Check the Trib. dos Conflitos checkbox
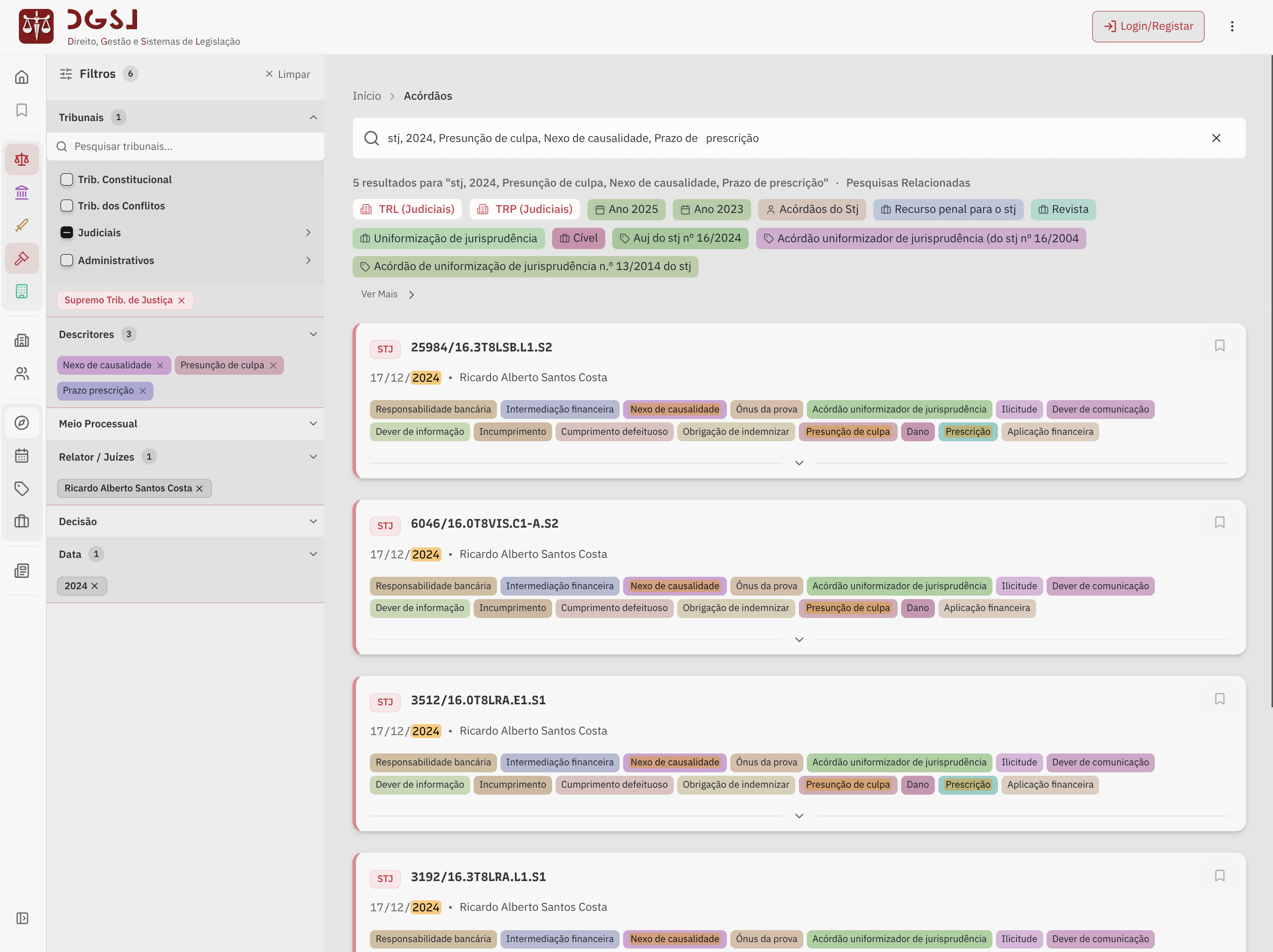The image size is (1273, 952). (67, 206)
